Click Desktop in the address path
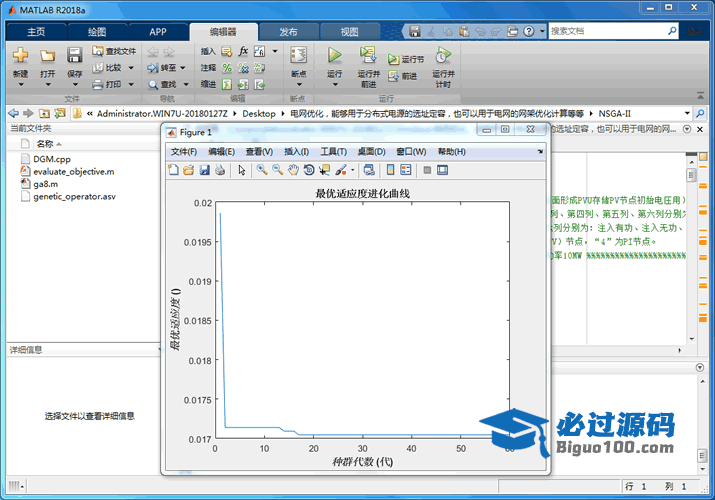 click(259, 113)
